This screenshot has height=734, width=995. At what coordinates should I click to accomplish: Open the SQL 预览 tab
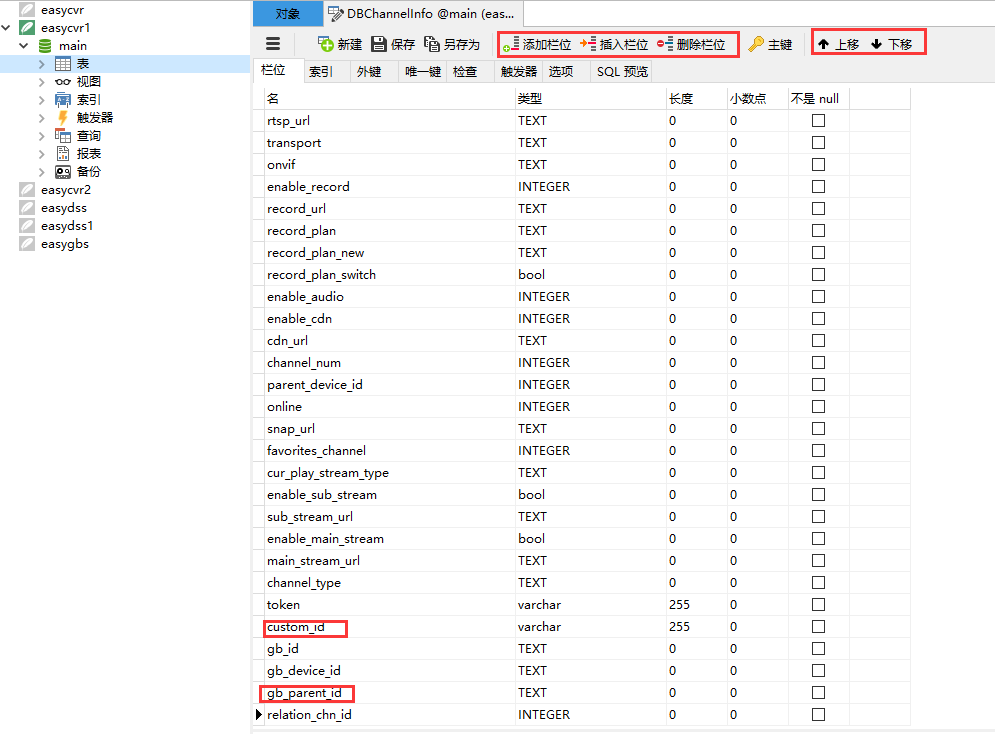click(622, 72)
